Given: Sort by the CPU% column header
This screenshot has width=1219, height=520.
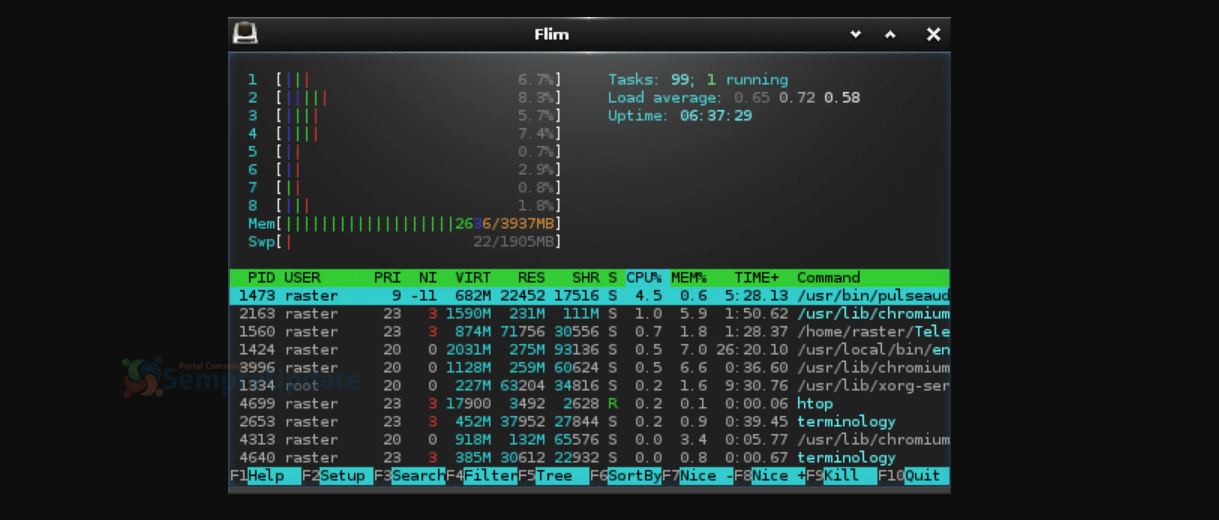Looking at the screenshot, I should 644,277.
